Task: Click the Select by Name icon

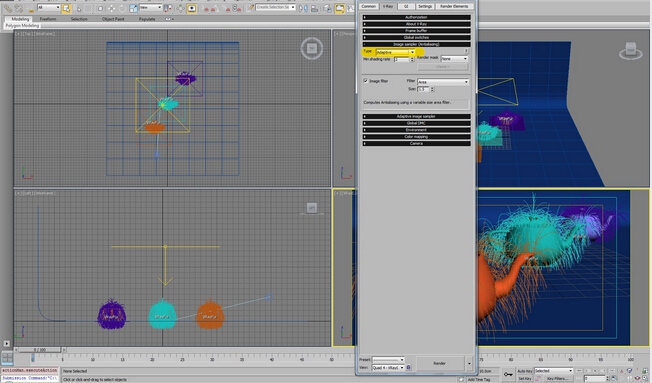Action: (x=78, y=8)
